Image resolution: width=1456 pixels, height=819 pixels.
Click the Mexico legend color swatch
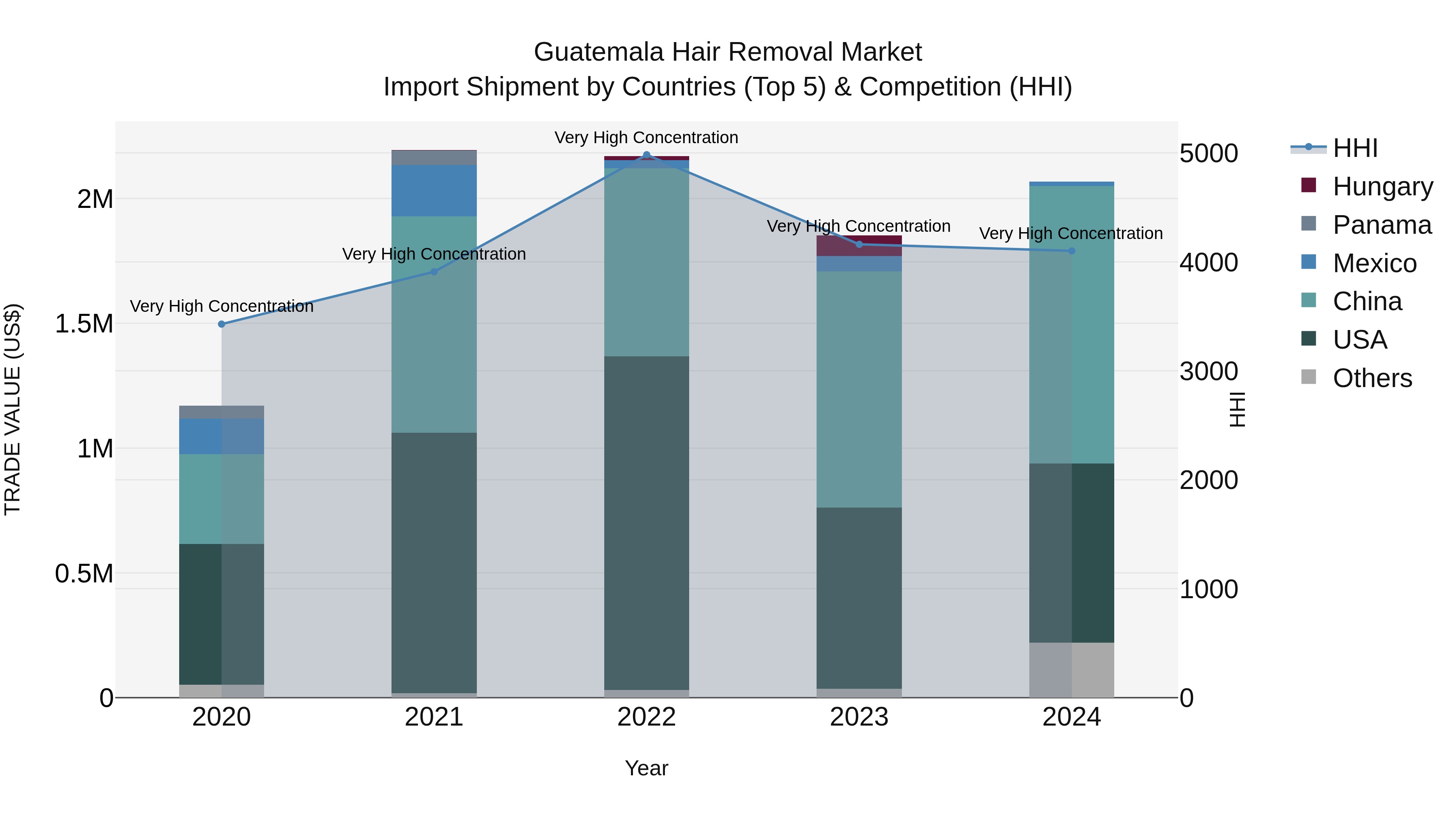(1308, 262)
